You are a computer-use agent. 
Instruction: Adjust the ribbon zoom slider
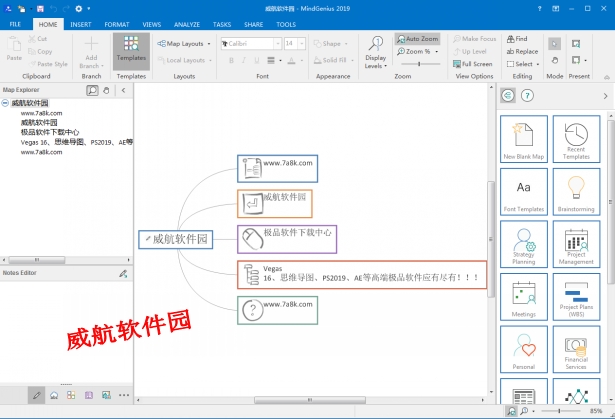(x=419, y=64)
